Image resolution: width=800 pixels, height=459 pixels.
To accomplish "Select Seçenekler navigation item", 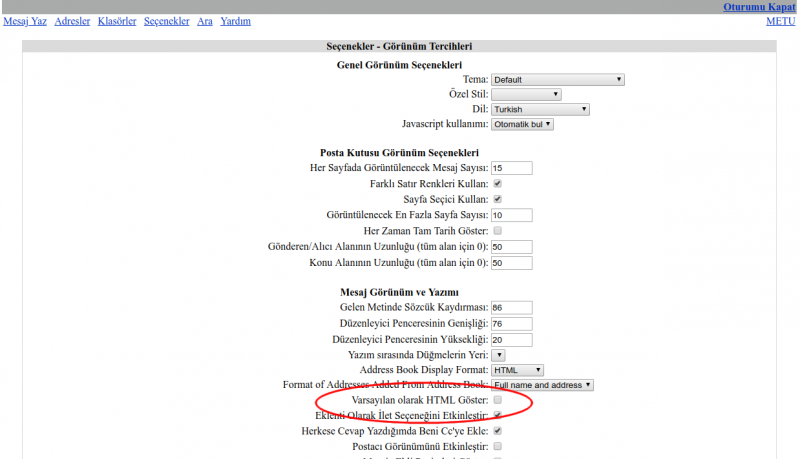I will (166, 21).
